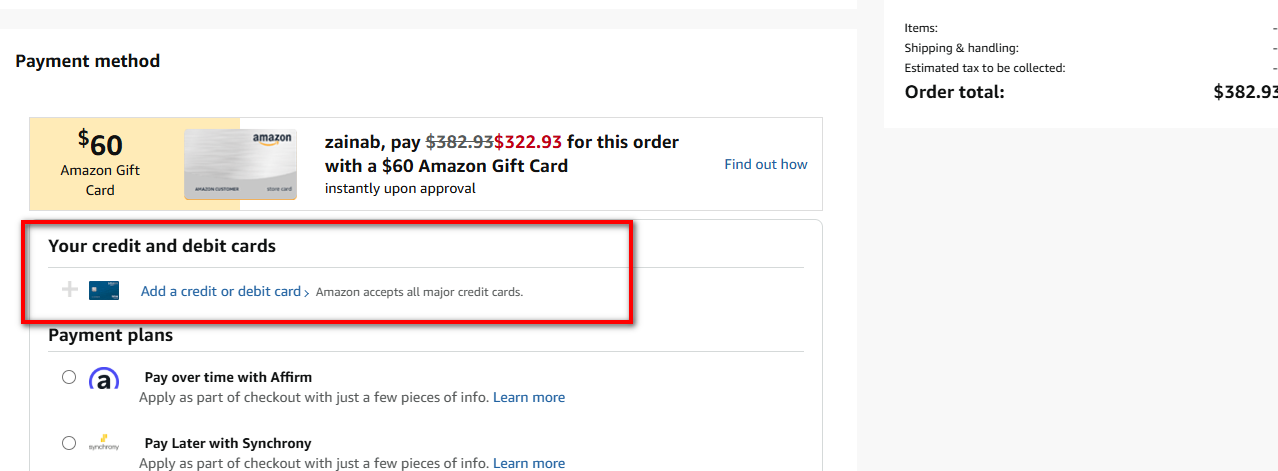This screenshot has height=471, width=1278.
Task: Select the Affirm radio button
Action: click(69, 377)
